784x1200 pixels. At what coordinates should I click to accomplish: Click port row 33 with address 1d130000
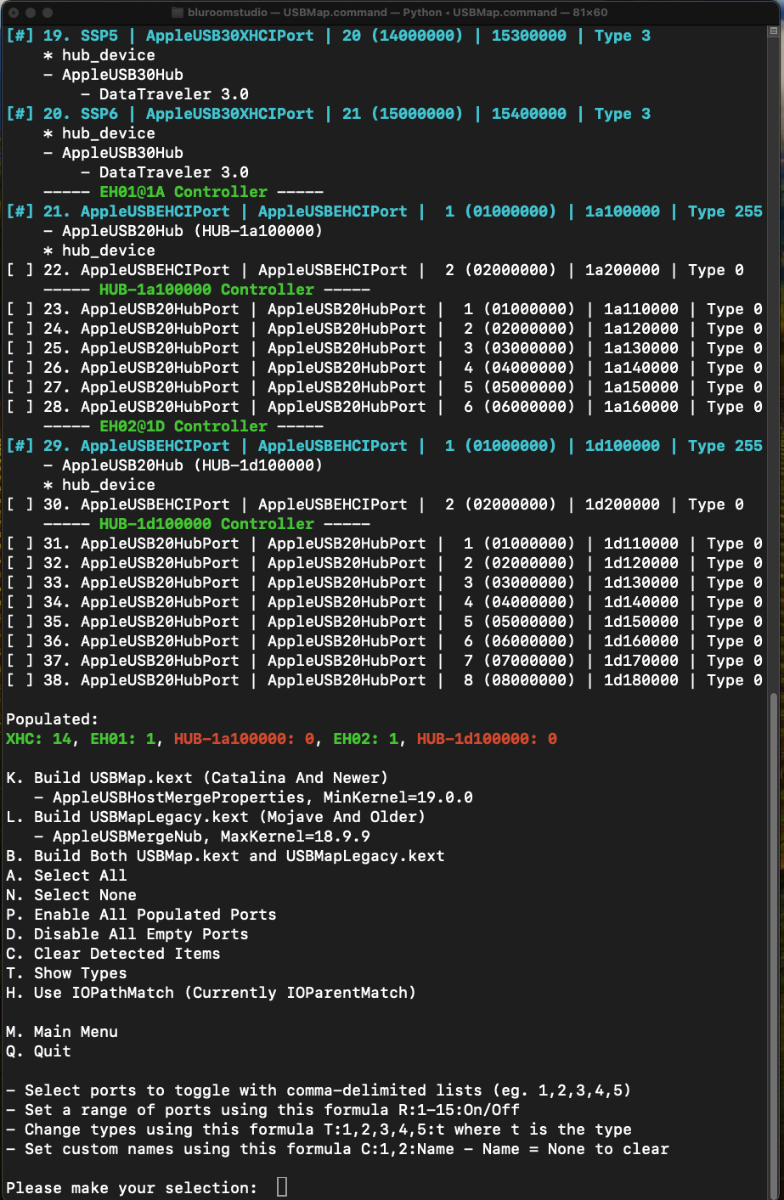pyautogui.click(x=384, y=582)
